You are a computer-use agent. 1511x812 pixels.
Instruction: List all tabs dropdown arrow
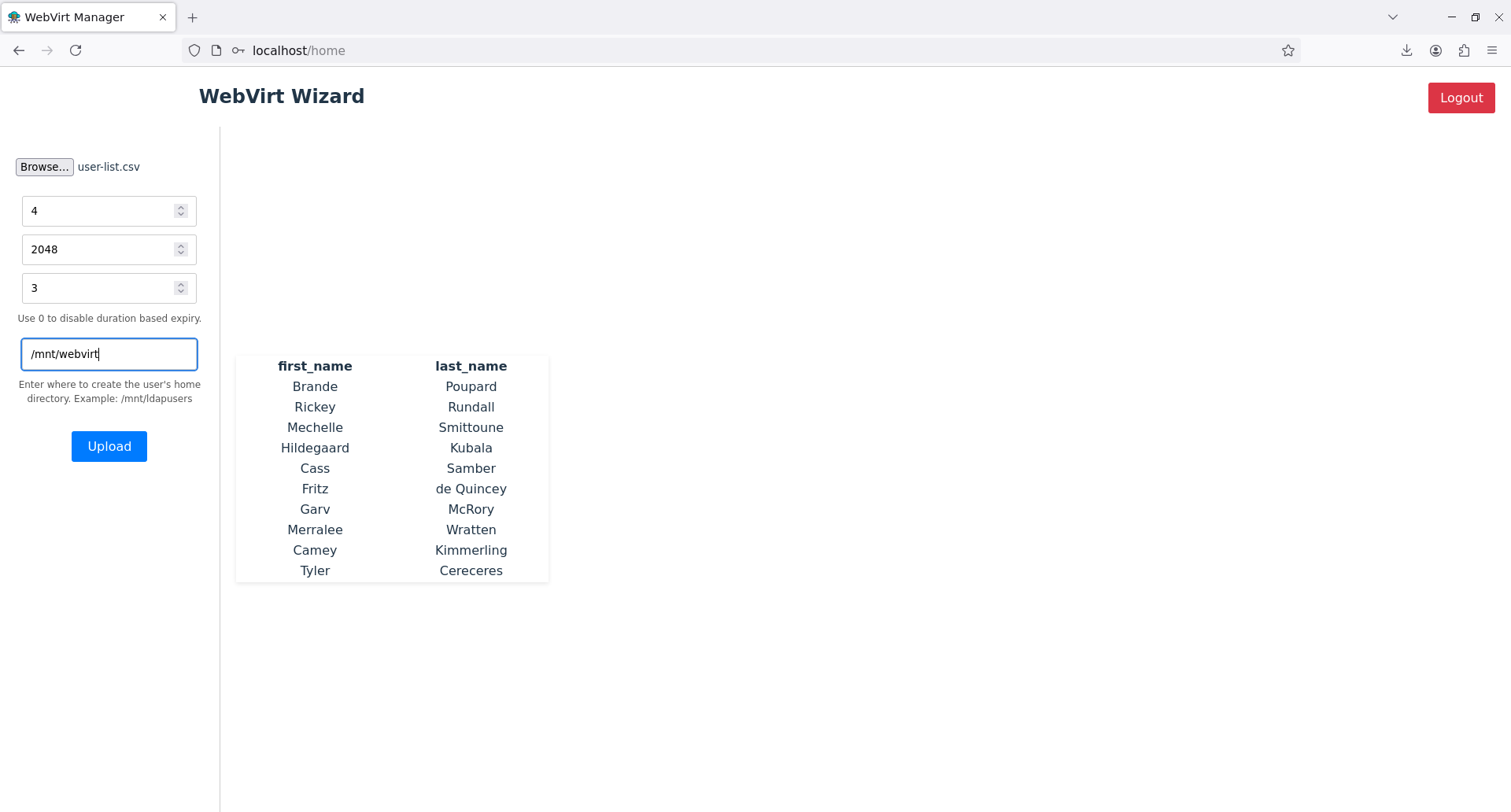pyautogui.click(x=1393, y=17)
